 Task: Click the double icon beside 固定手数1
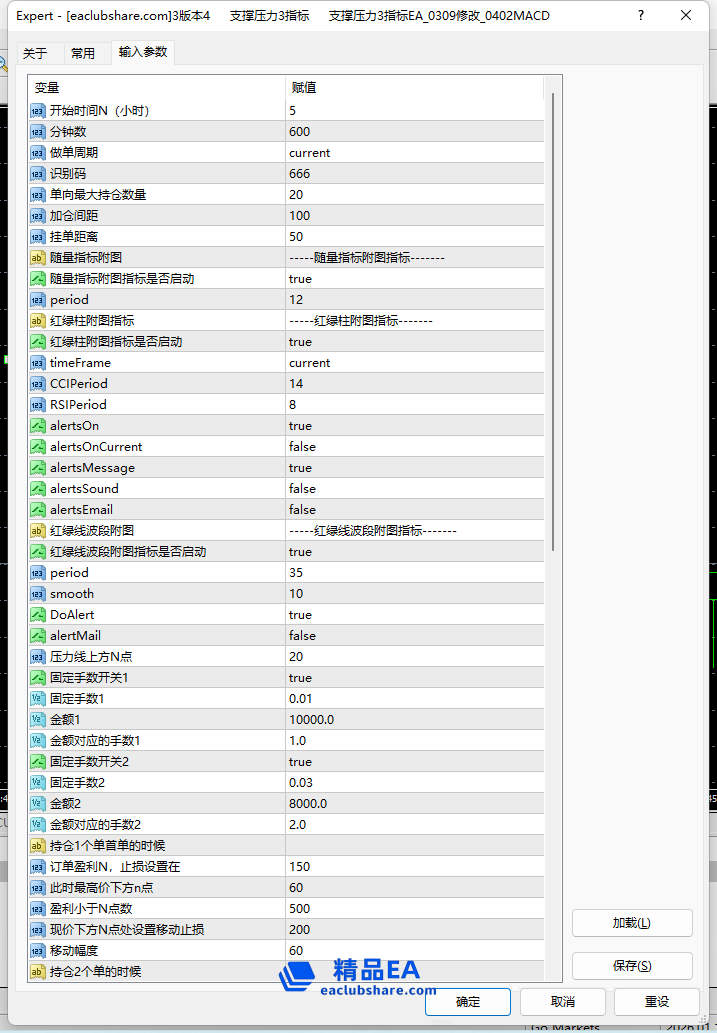38,699
